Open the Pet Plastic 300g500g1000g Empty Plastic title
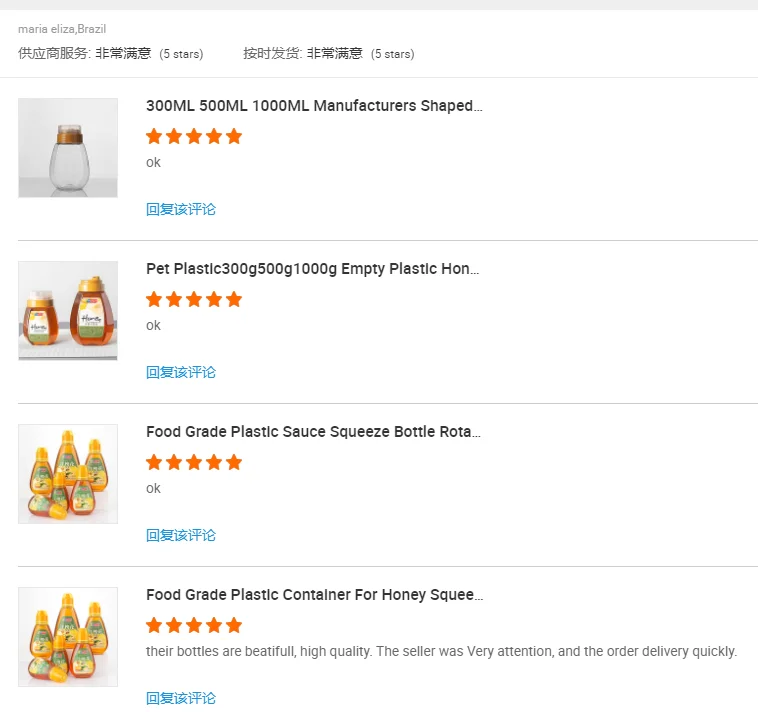 point(312,269)
